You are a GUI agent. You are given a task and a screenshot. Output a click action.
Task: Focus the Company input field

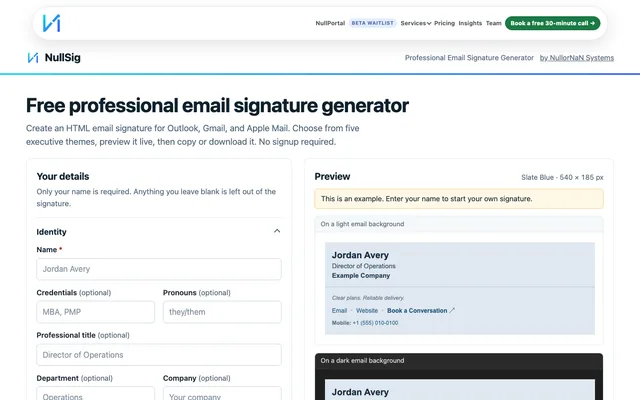coord(222,393)
